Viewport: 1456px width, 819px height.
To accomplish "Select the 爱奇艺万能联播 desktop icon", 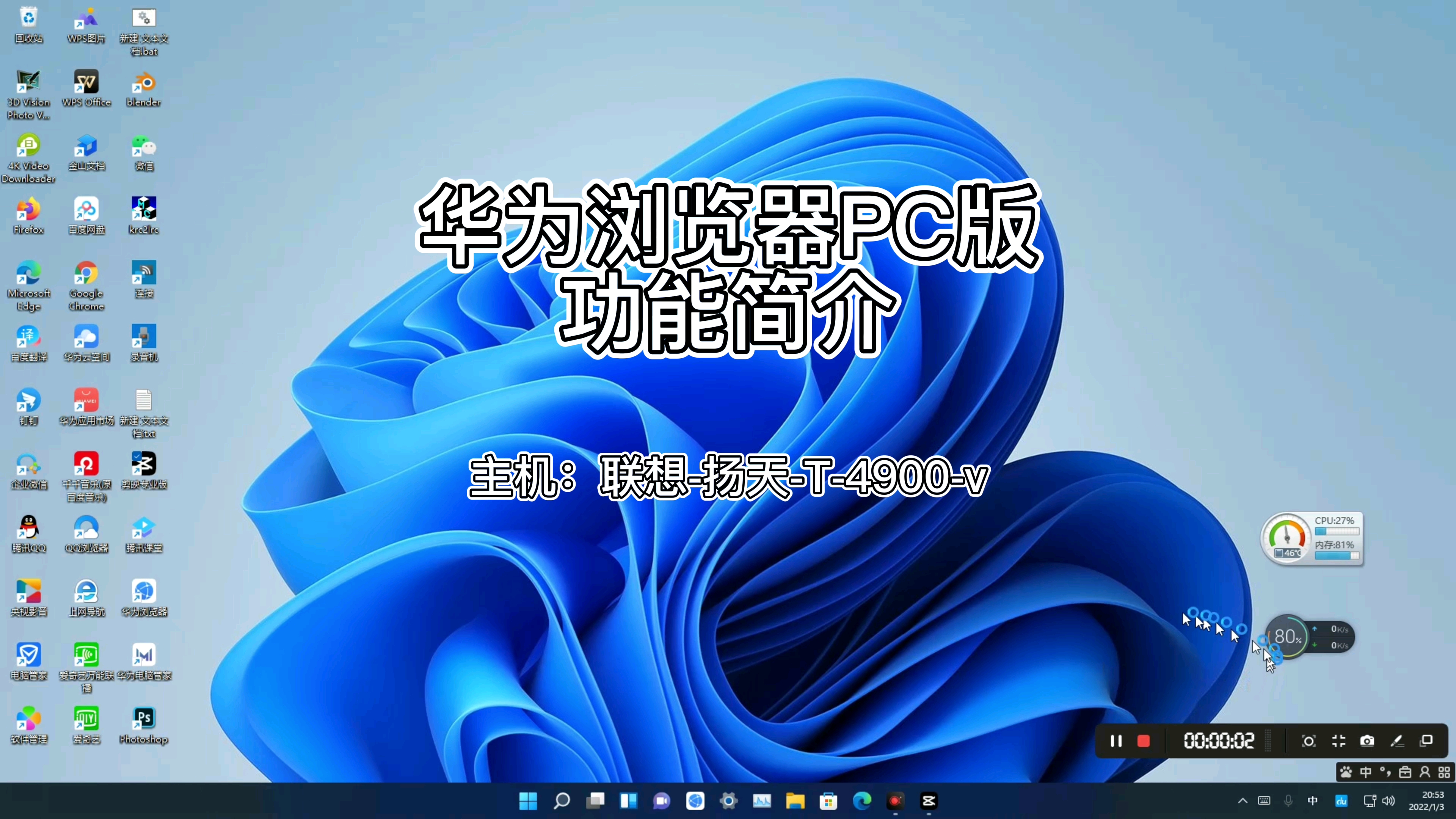I will coord(86,667).
